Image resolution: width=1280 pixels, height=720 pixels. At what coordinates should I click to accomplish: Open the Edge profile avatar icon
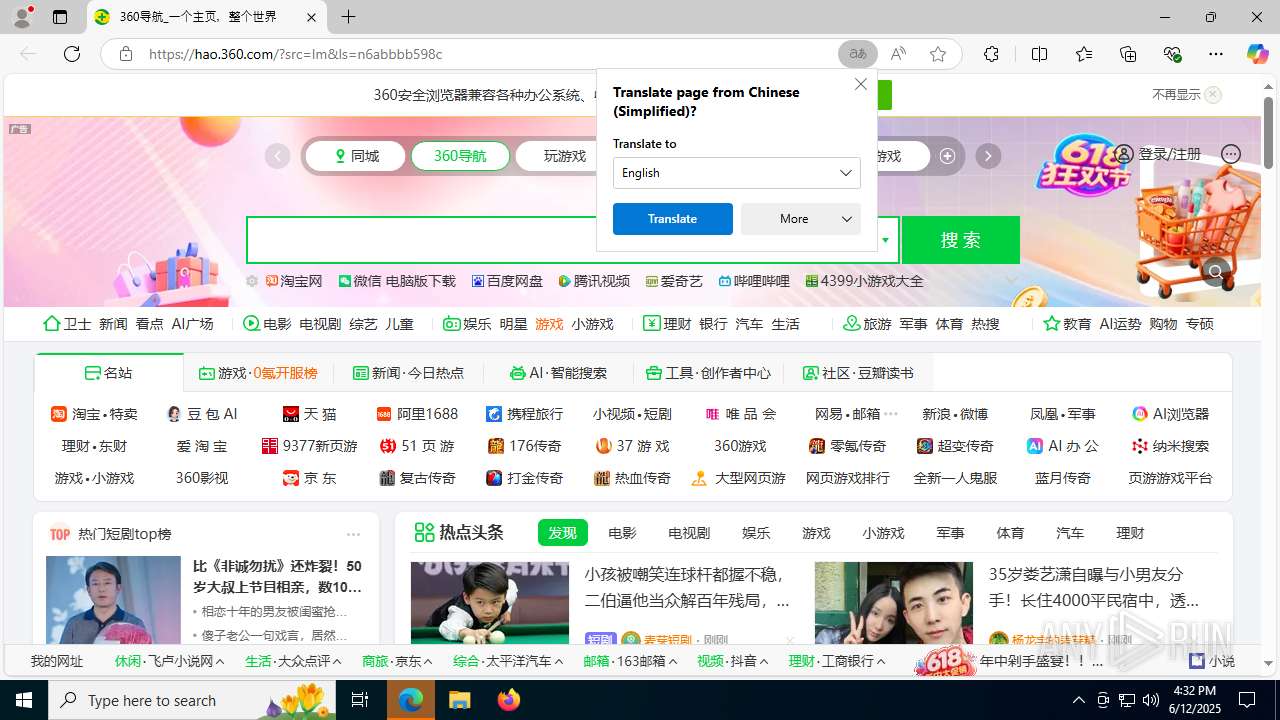pyautogui.click(x=21, y=17)
